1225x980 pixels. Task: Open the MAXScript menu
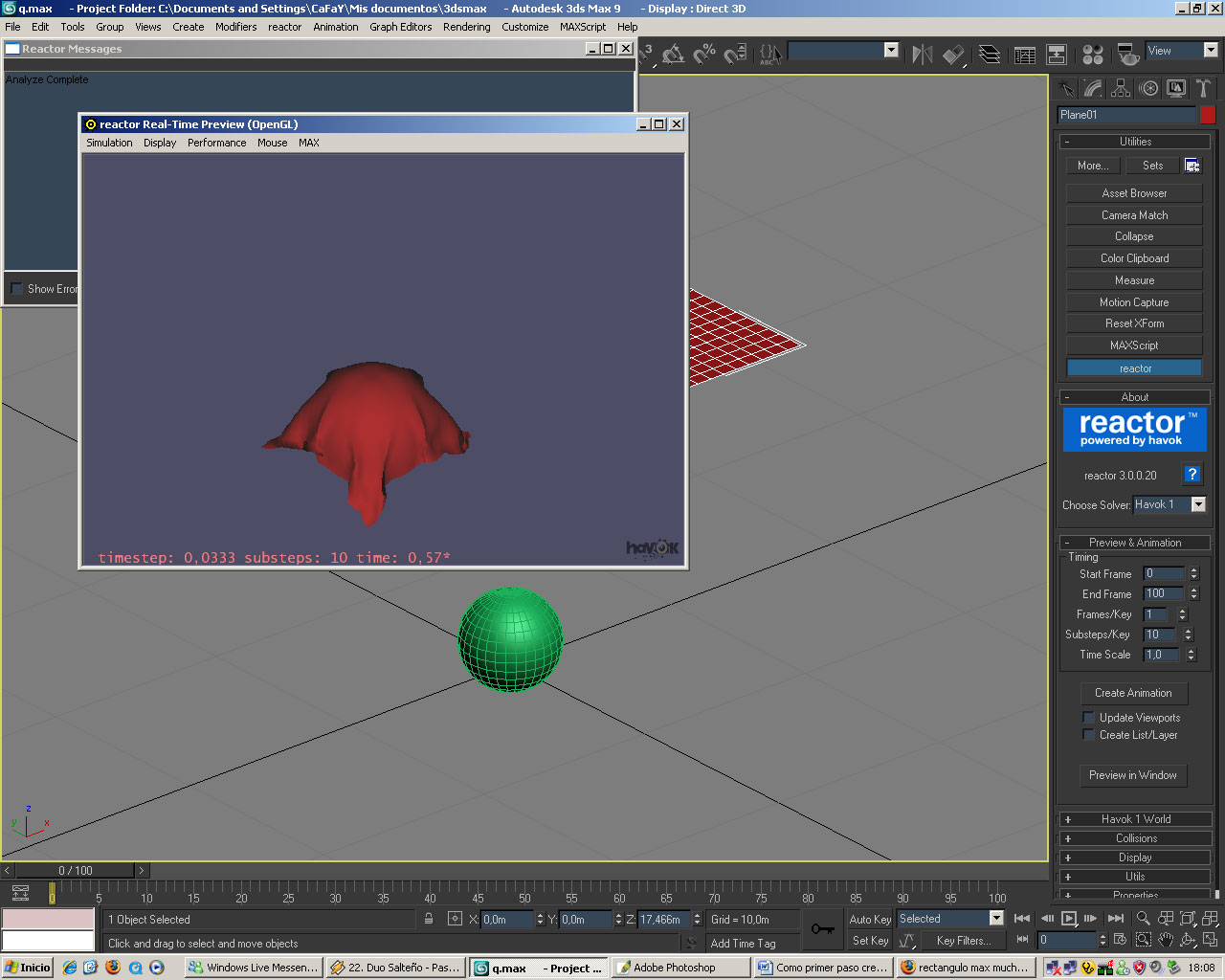[583, 27]
